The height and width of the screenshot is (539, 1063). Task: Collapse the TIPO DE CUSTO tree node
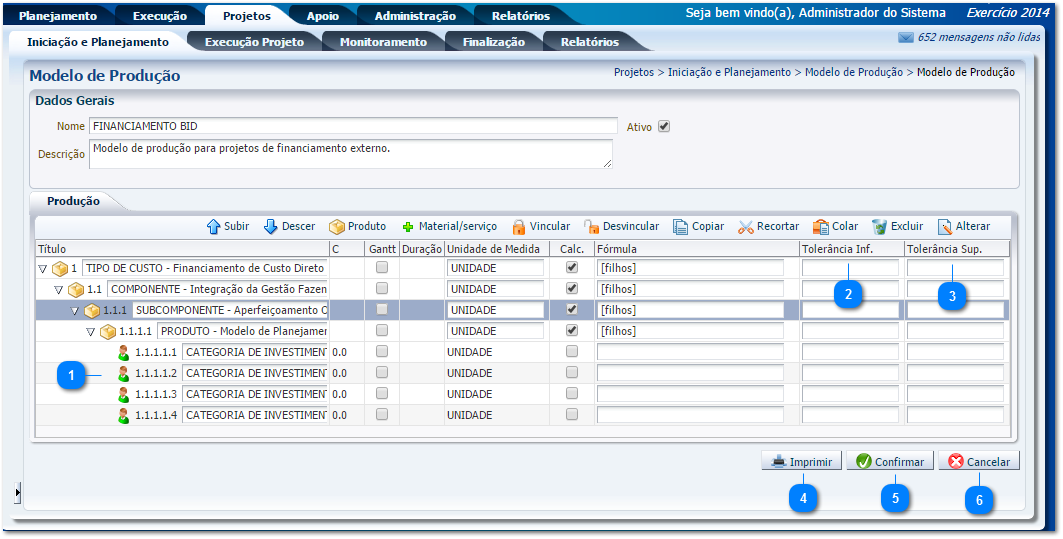click(x=42, y=269)
